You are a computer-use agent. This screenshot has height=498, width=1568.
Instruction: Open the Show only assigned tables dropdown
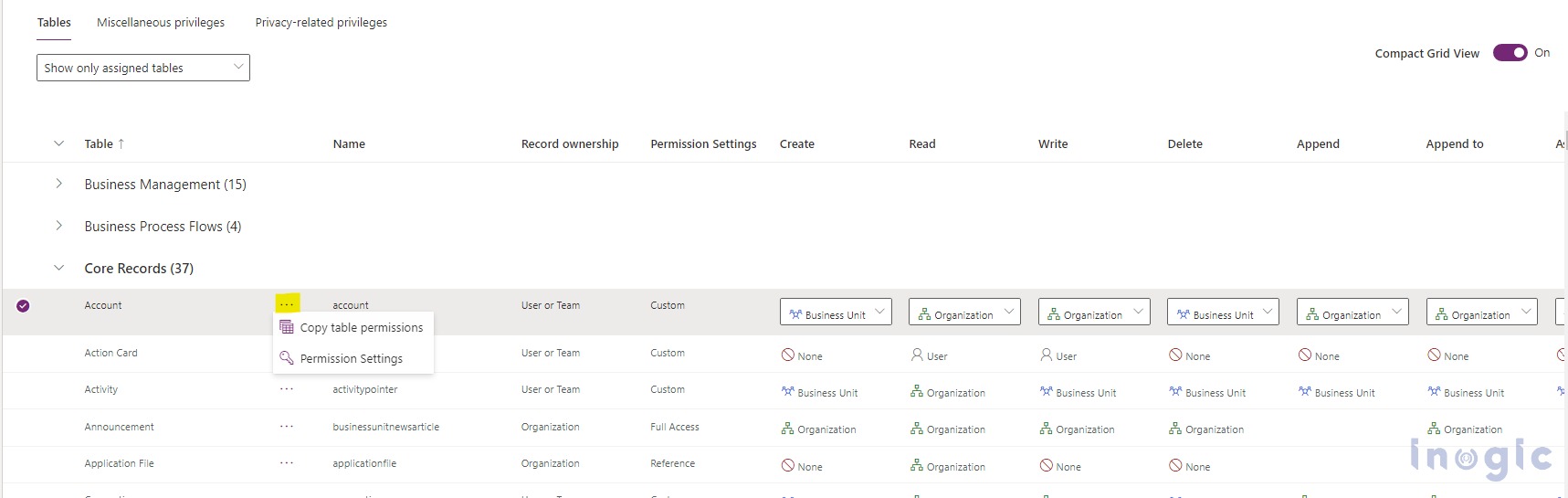(x=143, y=68)
